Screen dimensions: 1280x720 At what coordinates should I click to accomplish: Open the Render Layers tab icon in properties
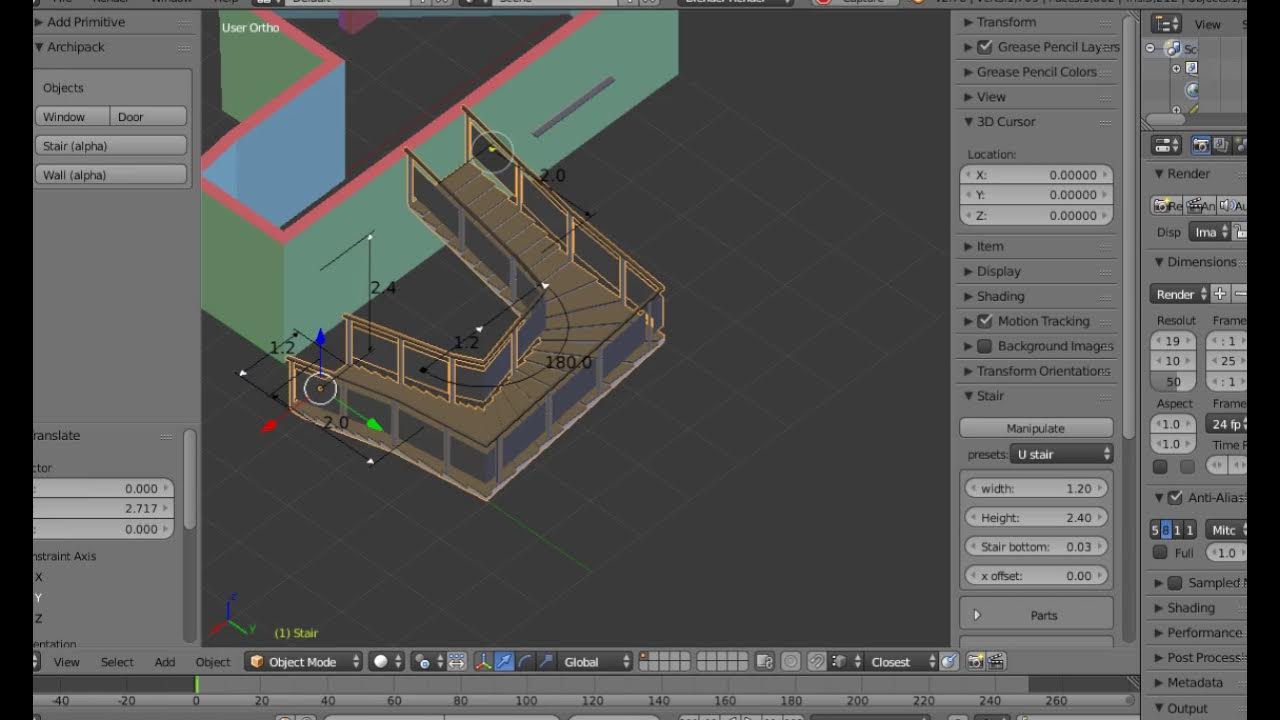(x=1222, y=146)
